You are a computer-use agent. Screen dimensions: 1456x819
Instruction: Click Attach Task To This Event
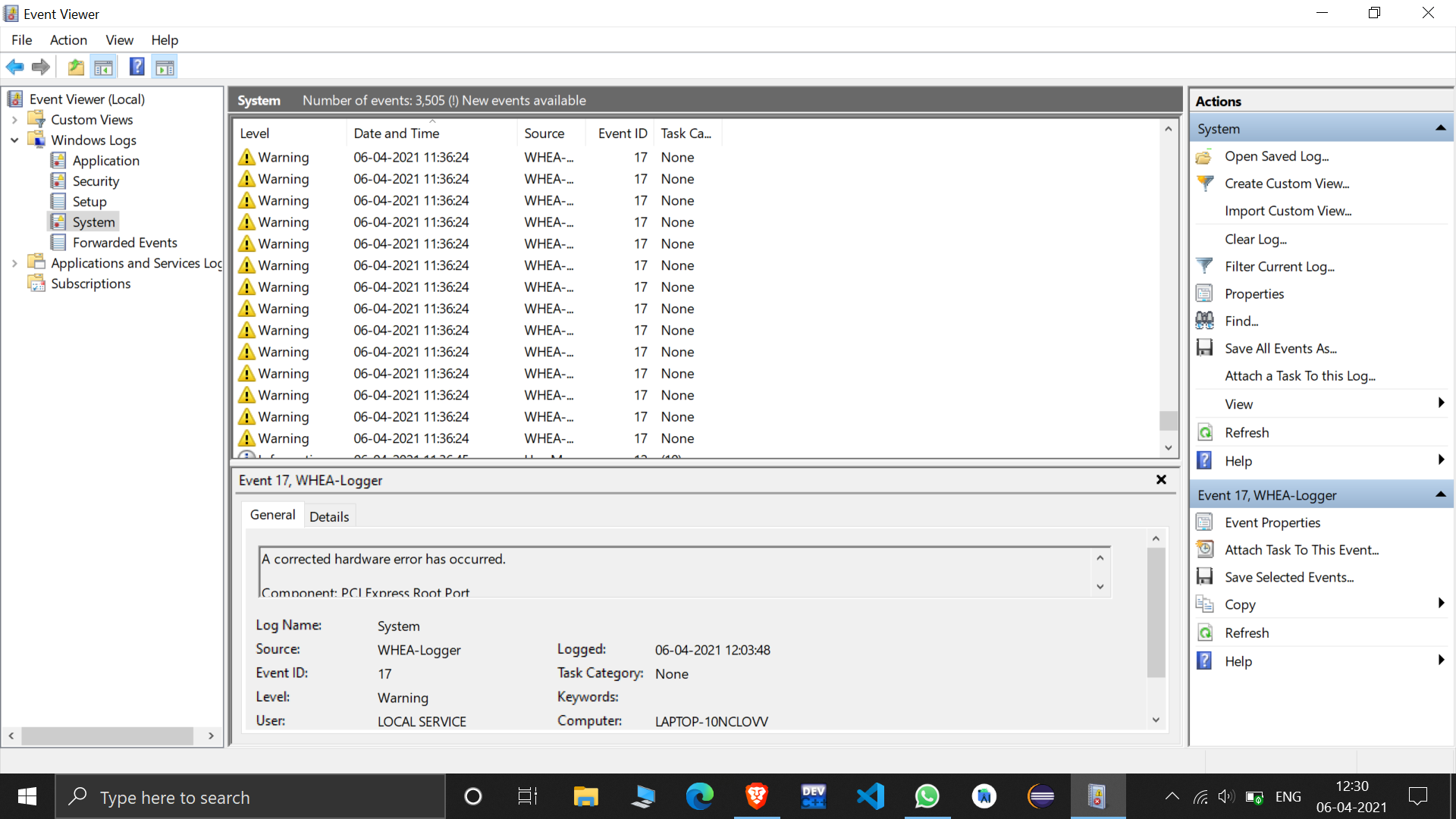tap(1301, 550)
